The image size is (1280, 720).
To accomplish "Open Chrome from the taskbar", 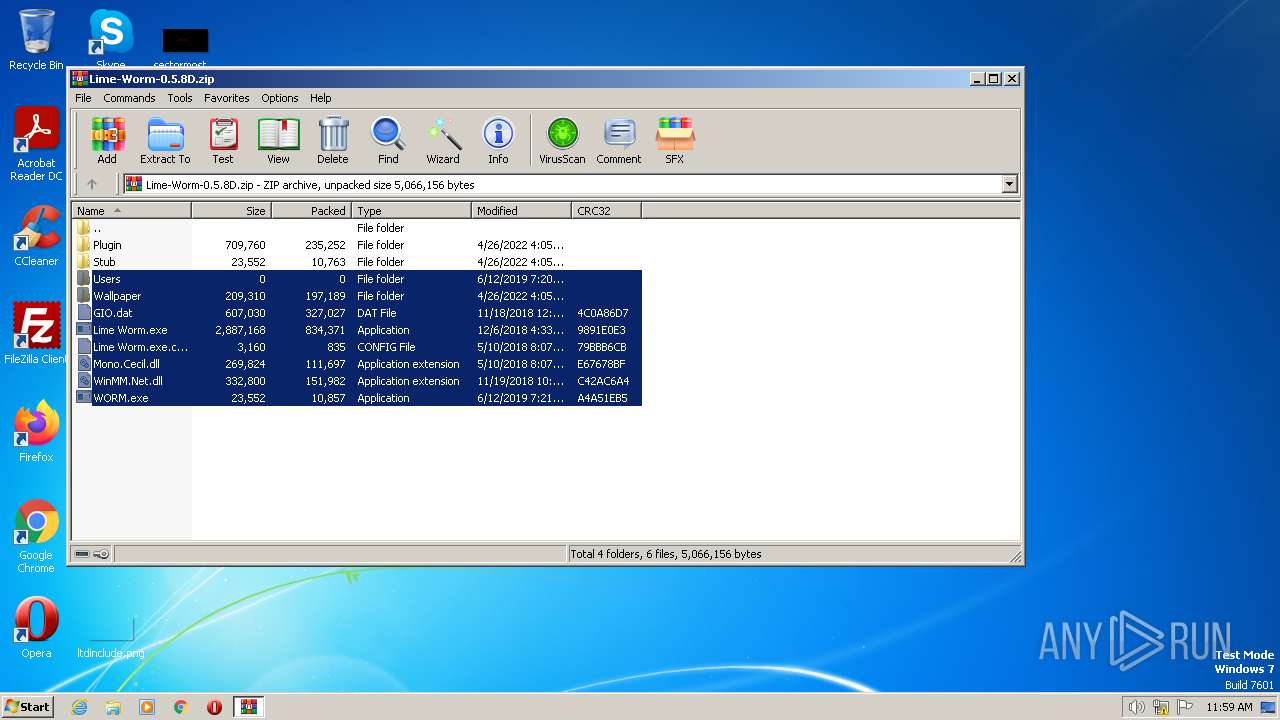I will point(181,707).
